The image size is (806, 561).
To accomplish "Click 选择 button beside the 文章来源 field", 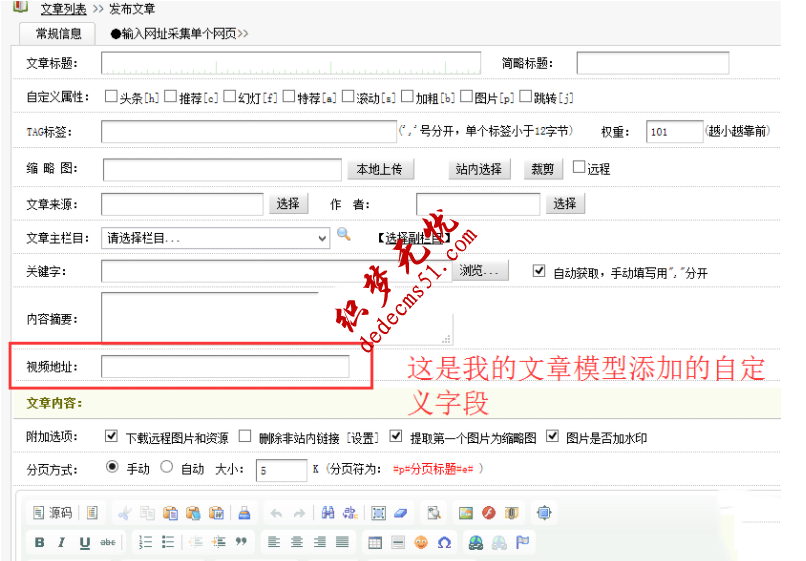I will [288, 204].
